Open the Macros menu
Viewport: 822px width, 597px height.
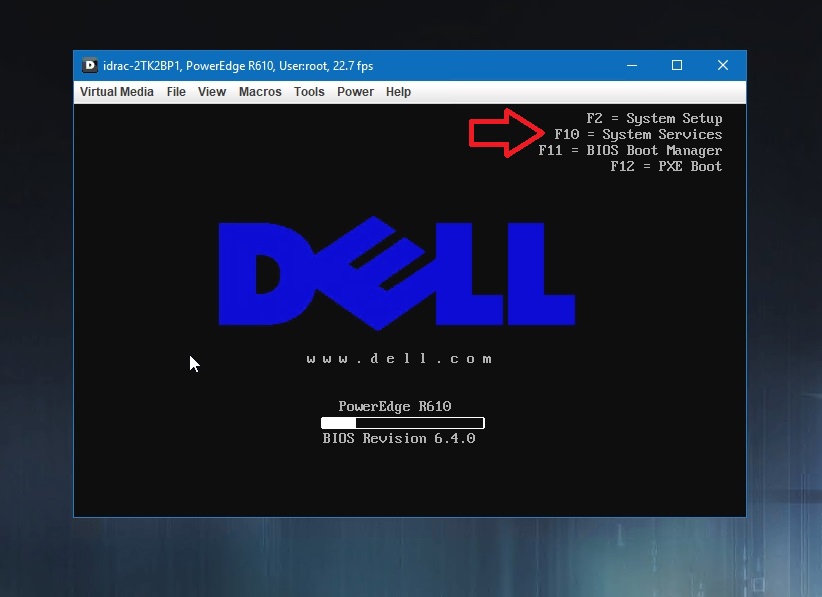click(x=260, y=92)
